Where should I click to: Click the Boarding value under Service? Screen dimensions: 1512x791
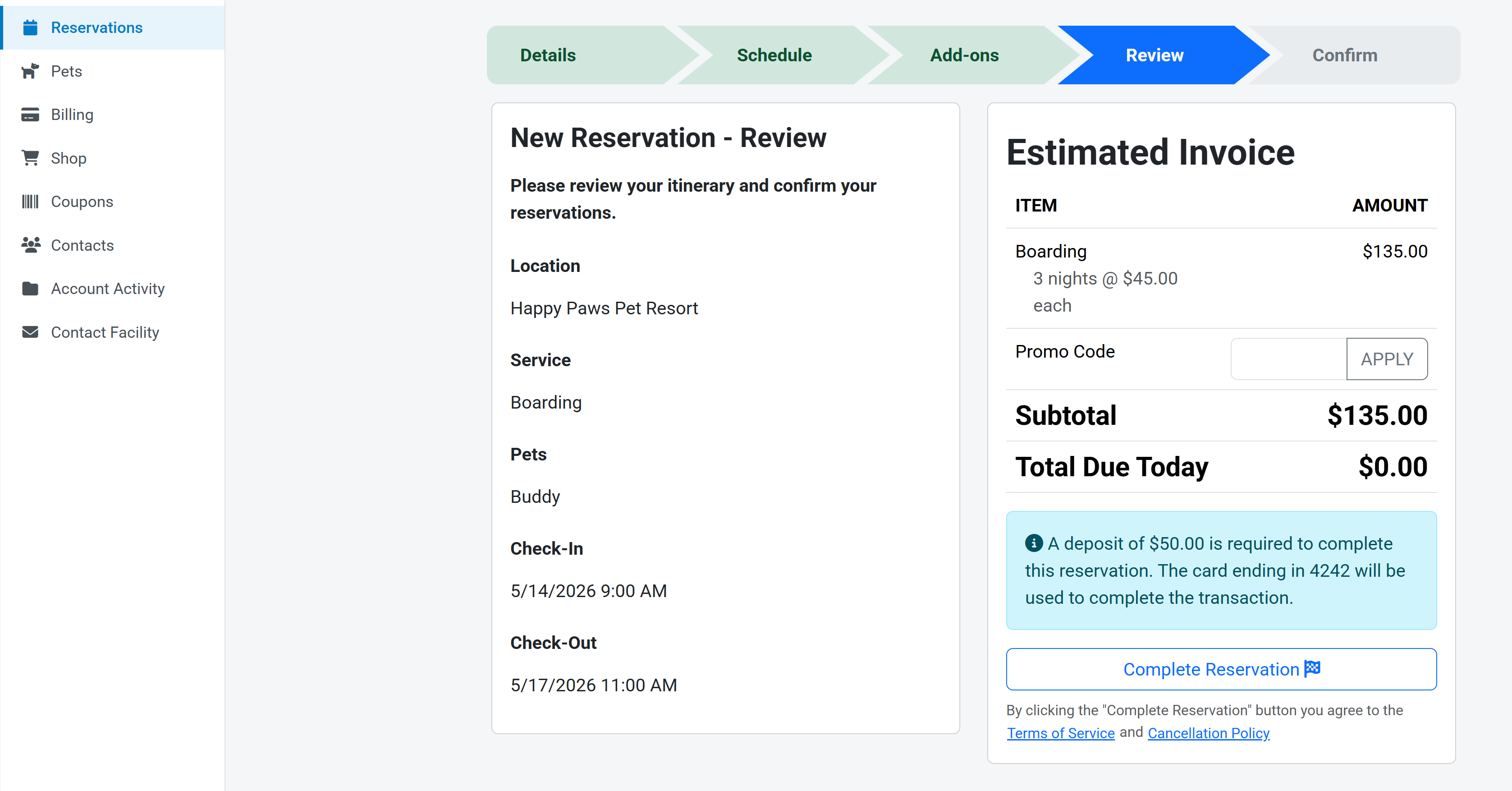pos(546,402)
